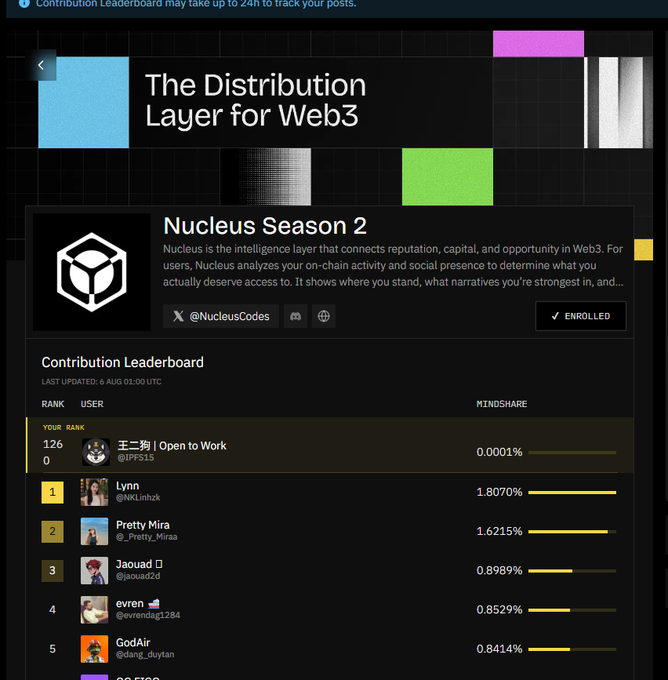Click Pretty Mira's mindshare progress bar

pyautogui.click(x=572, y=532)
